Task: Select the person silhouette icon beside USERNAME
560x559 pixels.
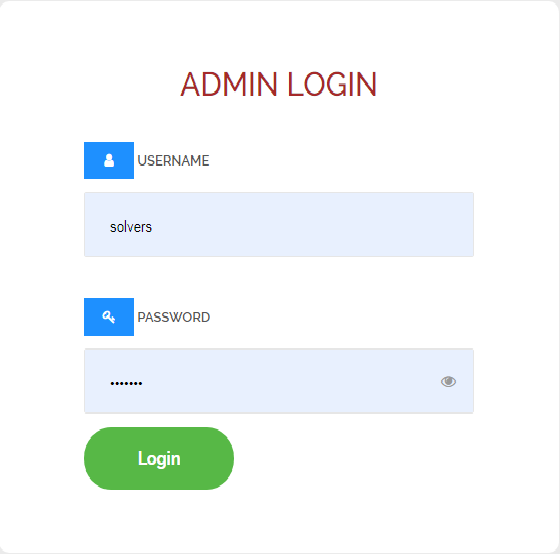Action: point(109,160)
